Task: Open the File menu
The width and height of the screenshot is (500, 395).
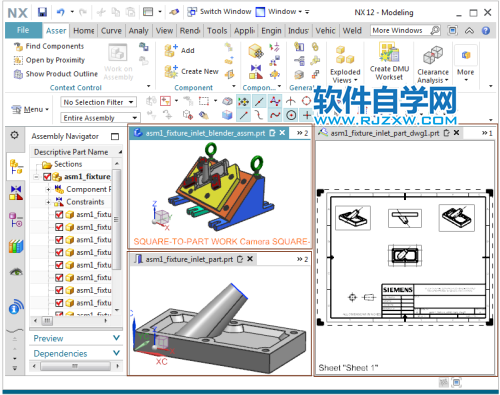Action: (23, 30)
